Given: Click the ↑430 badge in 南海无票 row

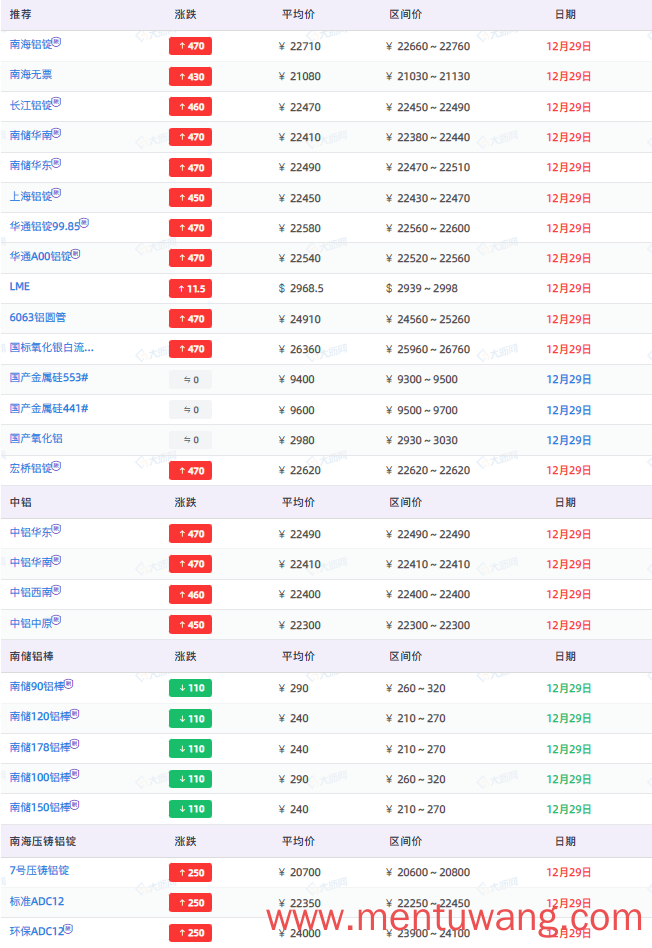Looking at the screenshot, I should (191, 77).
